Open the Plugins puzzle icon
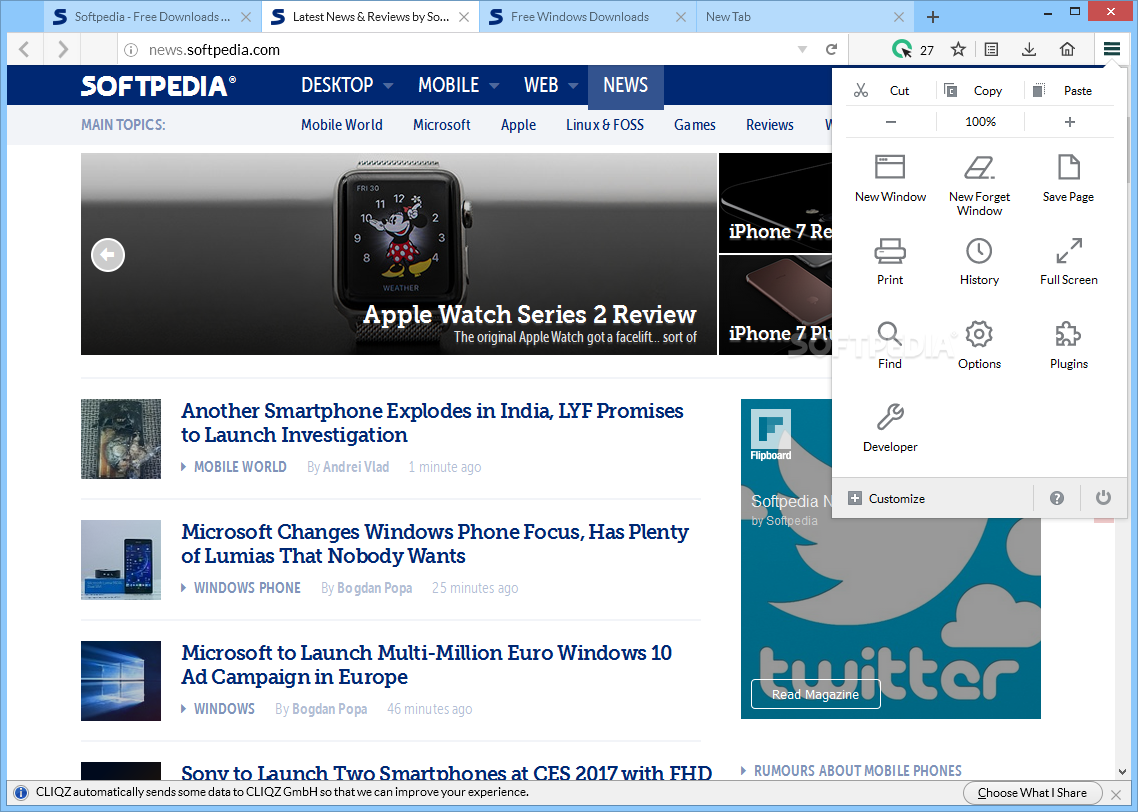This screenshot has height=812, width=1138. (x=1068, y=345)
